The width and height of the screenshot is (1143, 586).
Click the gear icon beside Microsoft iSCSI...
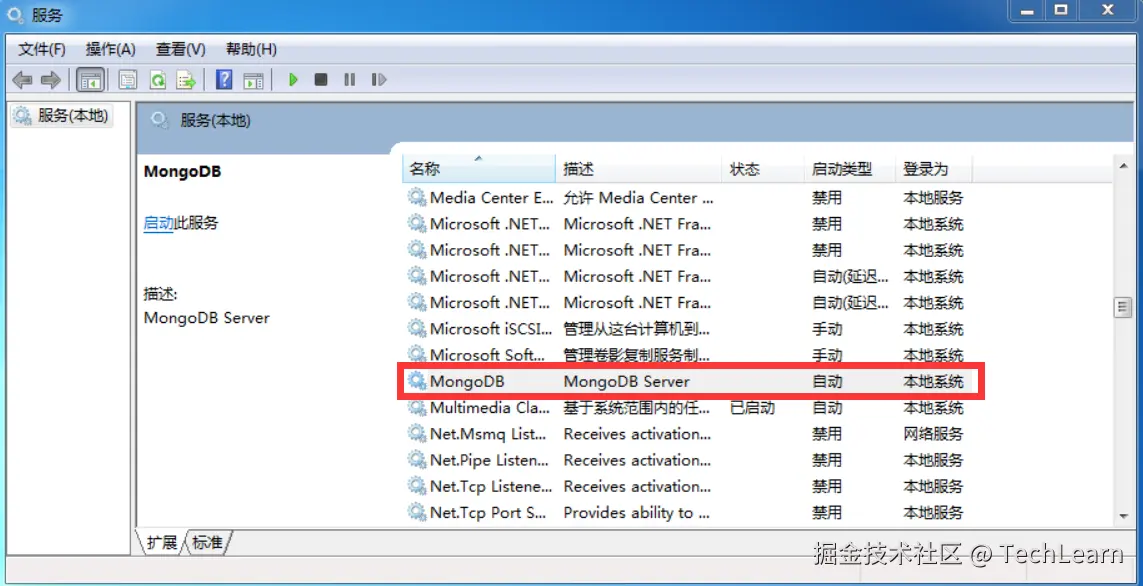coord(417,329)
